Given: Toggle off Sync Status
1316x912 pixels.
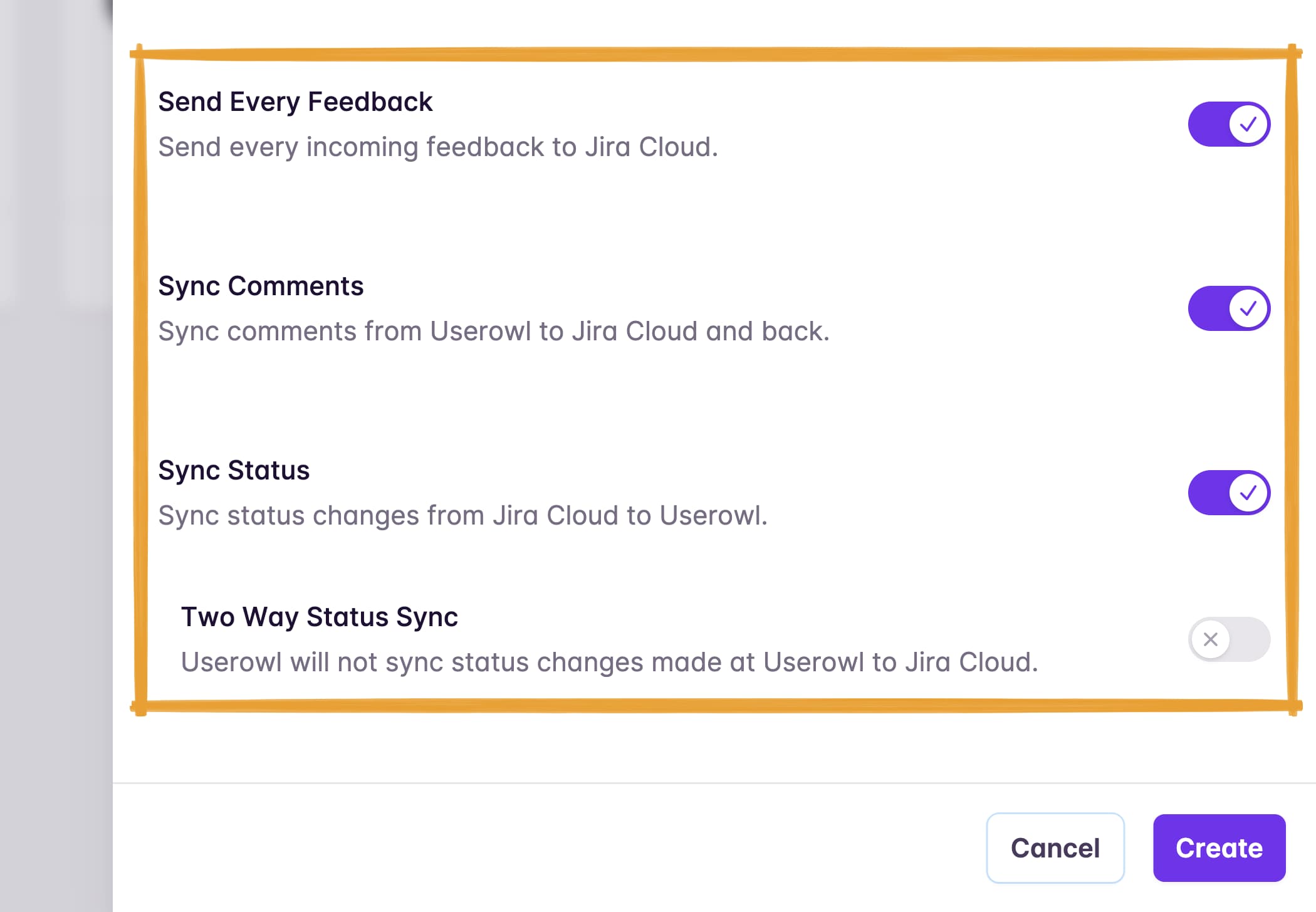Looking at the screenshot, I should click(1228, 493).
